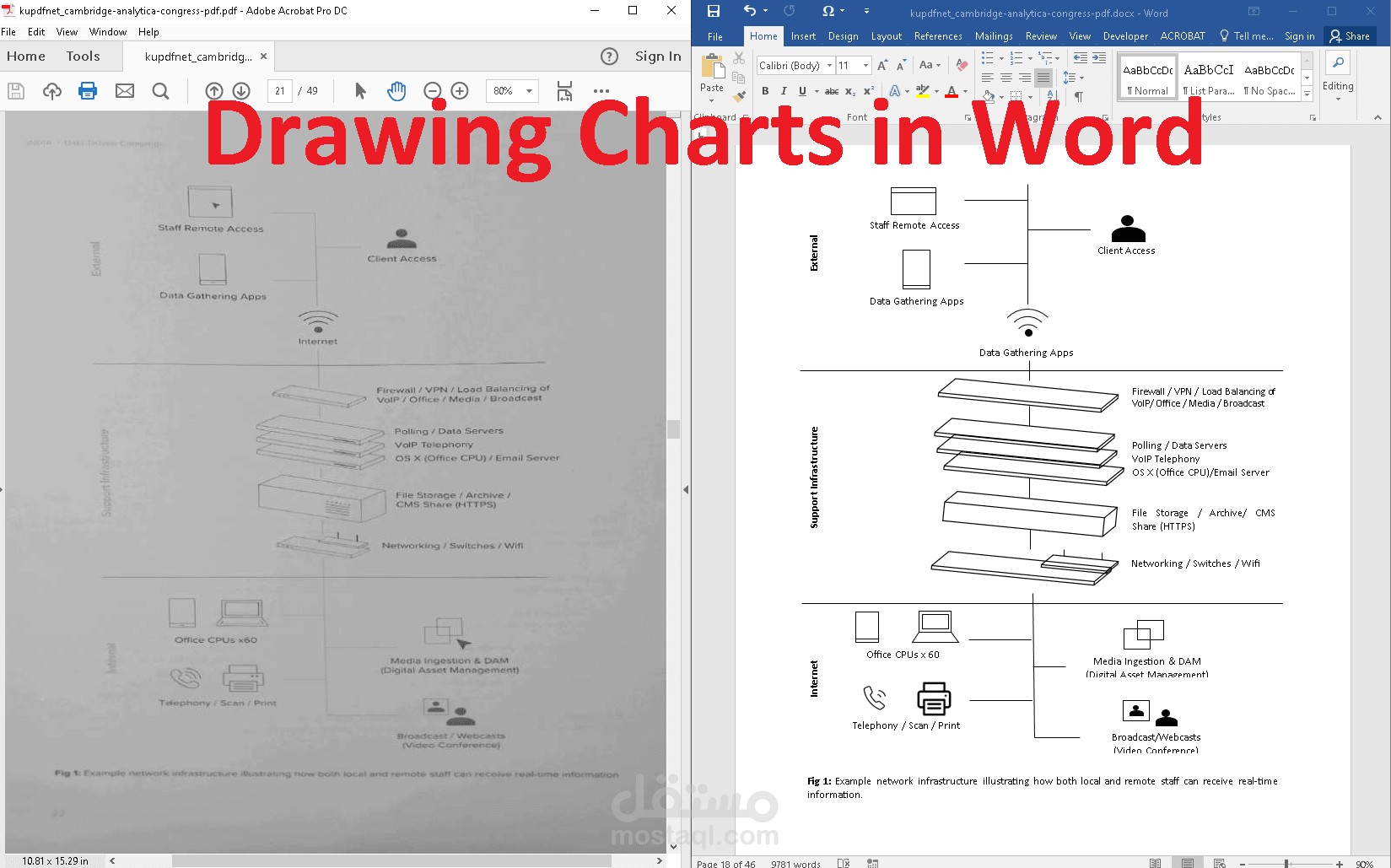This screenshot has height=868, width=1391.
Task: Switch to the References tab in Word
Action: pyautogui.click(x=938, y=36)
